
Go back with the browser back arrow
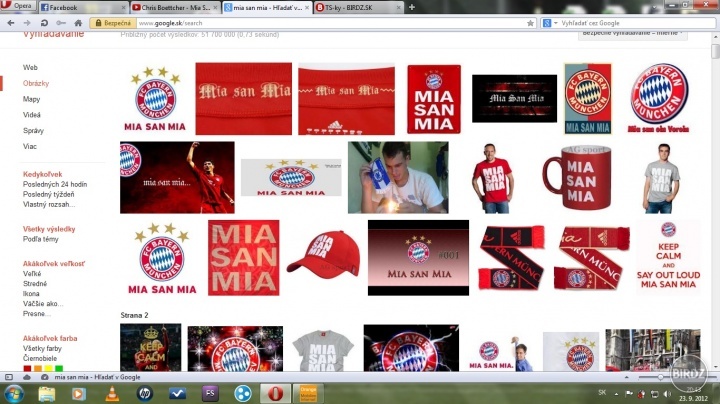(x=11, y=23)
